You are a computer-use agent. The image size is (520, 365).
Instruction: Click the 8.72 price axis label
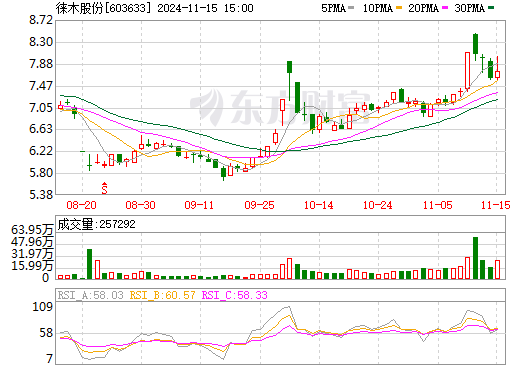point(41,20)
